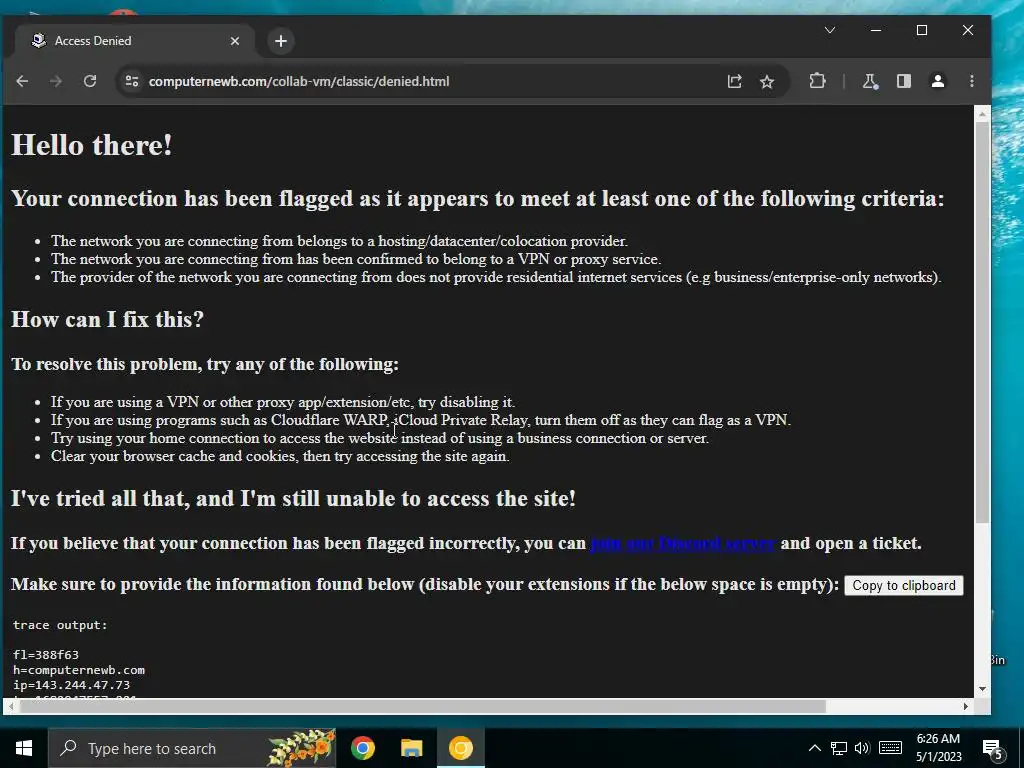Click the scroll up arrow

point(982,115)
